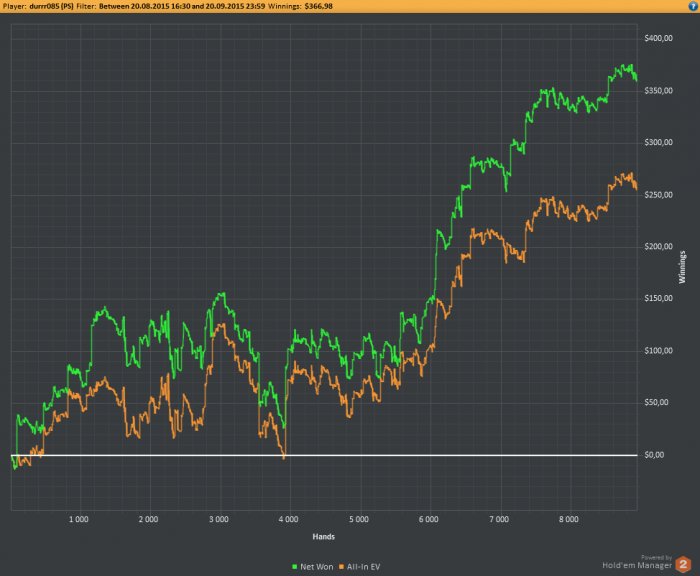The height and width of the screenshot is (576, 700).
Task: Click the 1 000 hands axis tick
Action: pyautogui.click(x=78, y=520)
